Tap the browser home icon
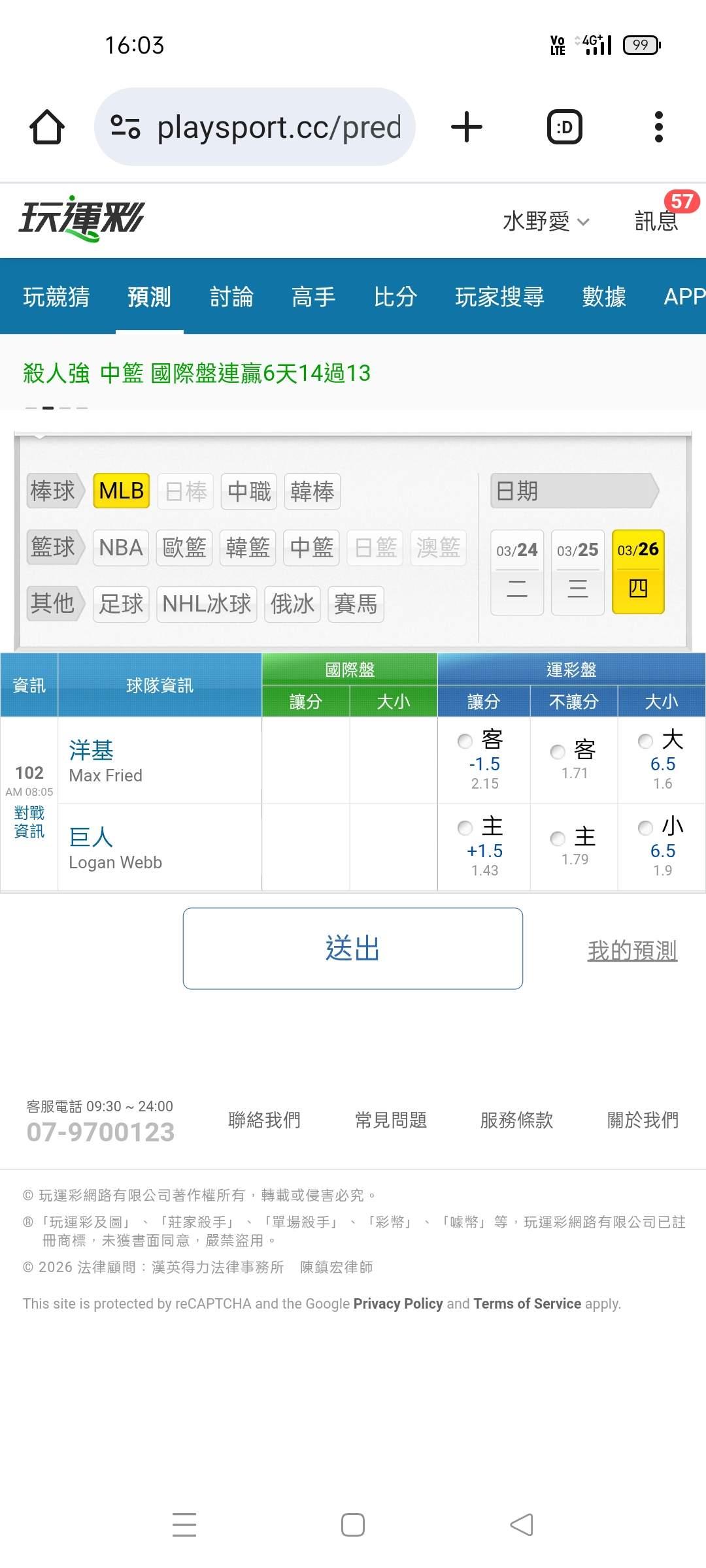Viewport: 706px width, 1568px height. click(47, 127)
